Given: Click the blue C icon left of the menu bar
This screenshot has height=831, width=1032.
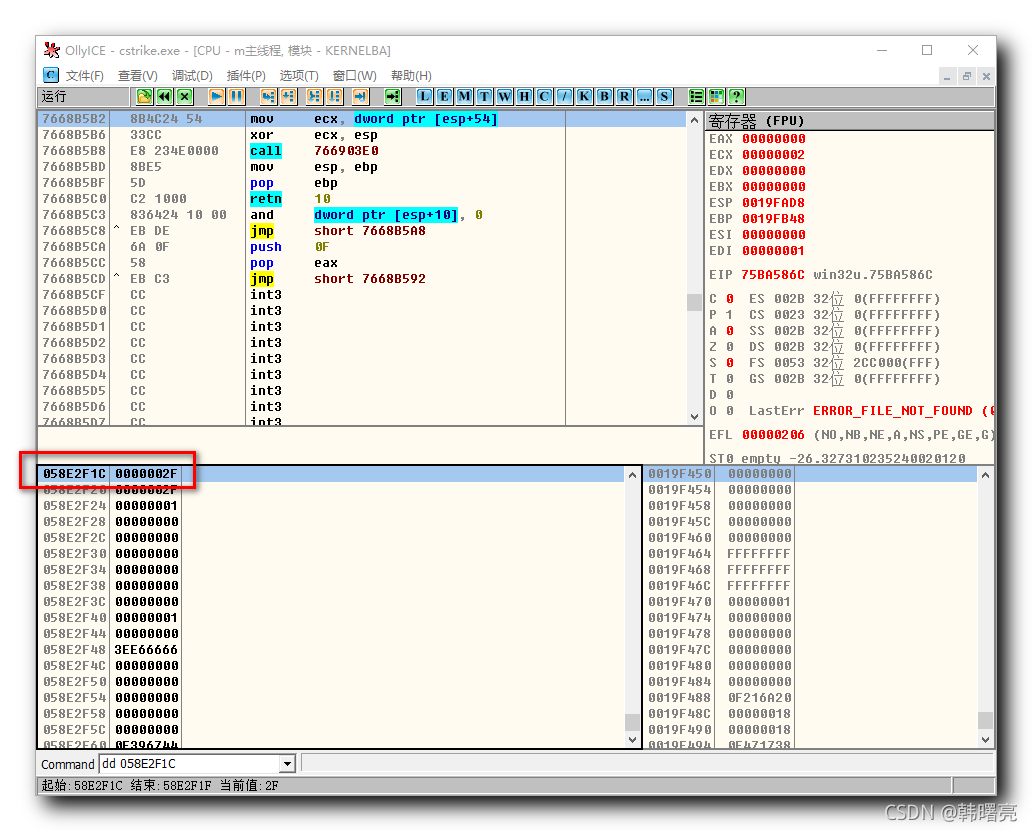Looking at the screenshot, I should pos(51,75).
